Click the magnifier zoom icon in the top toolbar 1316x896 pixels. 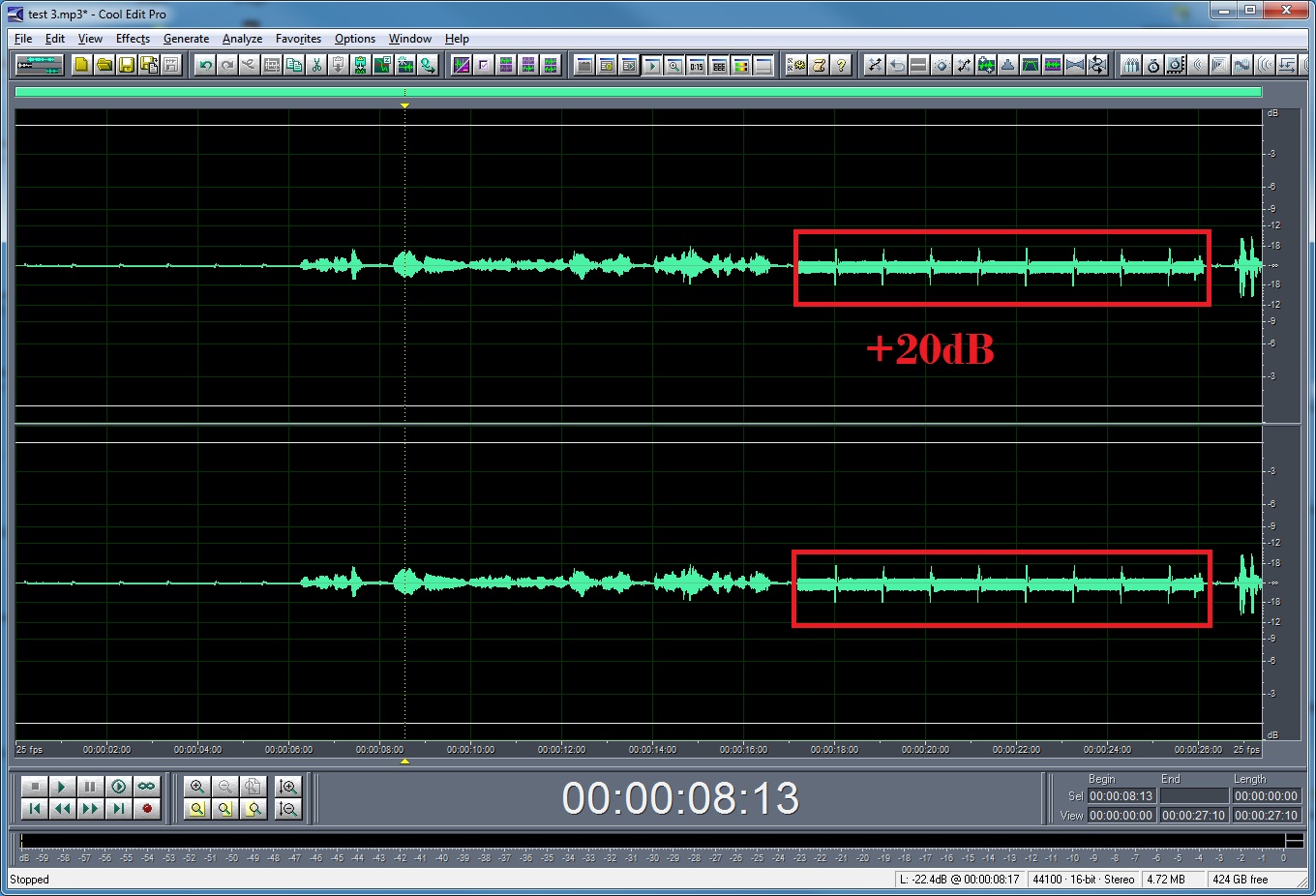[x=674, y=65]
